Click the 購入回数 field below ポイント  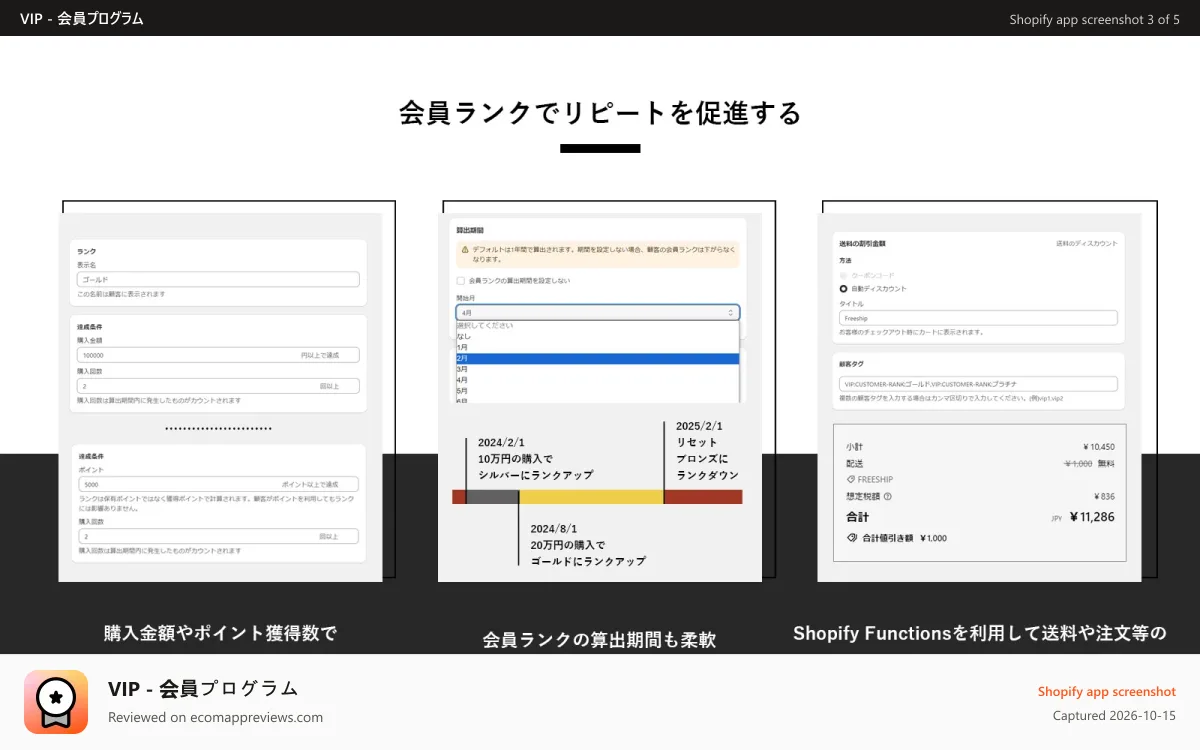218,536
